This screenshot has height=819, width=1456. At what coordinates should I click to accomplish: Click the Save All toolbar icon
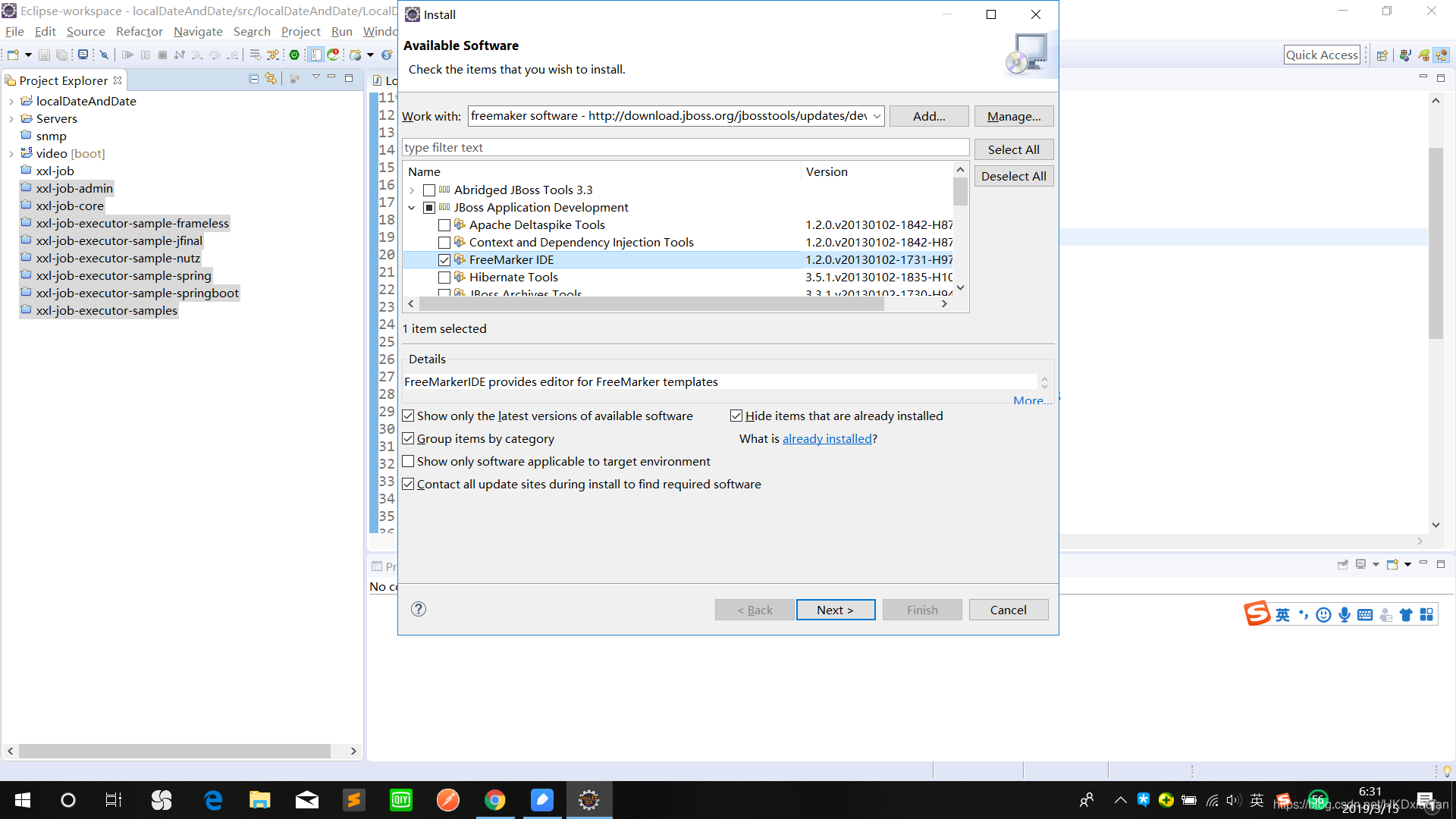(x=62, y=55)
